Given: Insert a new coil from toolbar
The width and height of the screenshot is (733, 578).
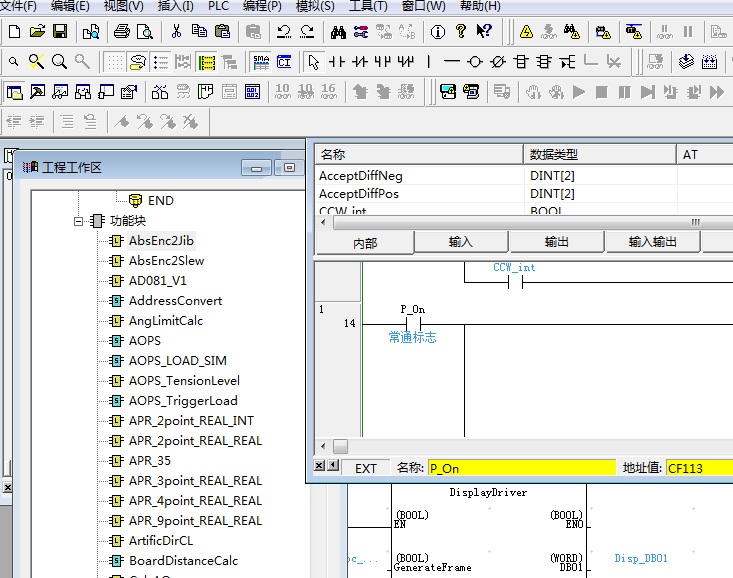Looking at the screenshot, I should 474,62.
